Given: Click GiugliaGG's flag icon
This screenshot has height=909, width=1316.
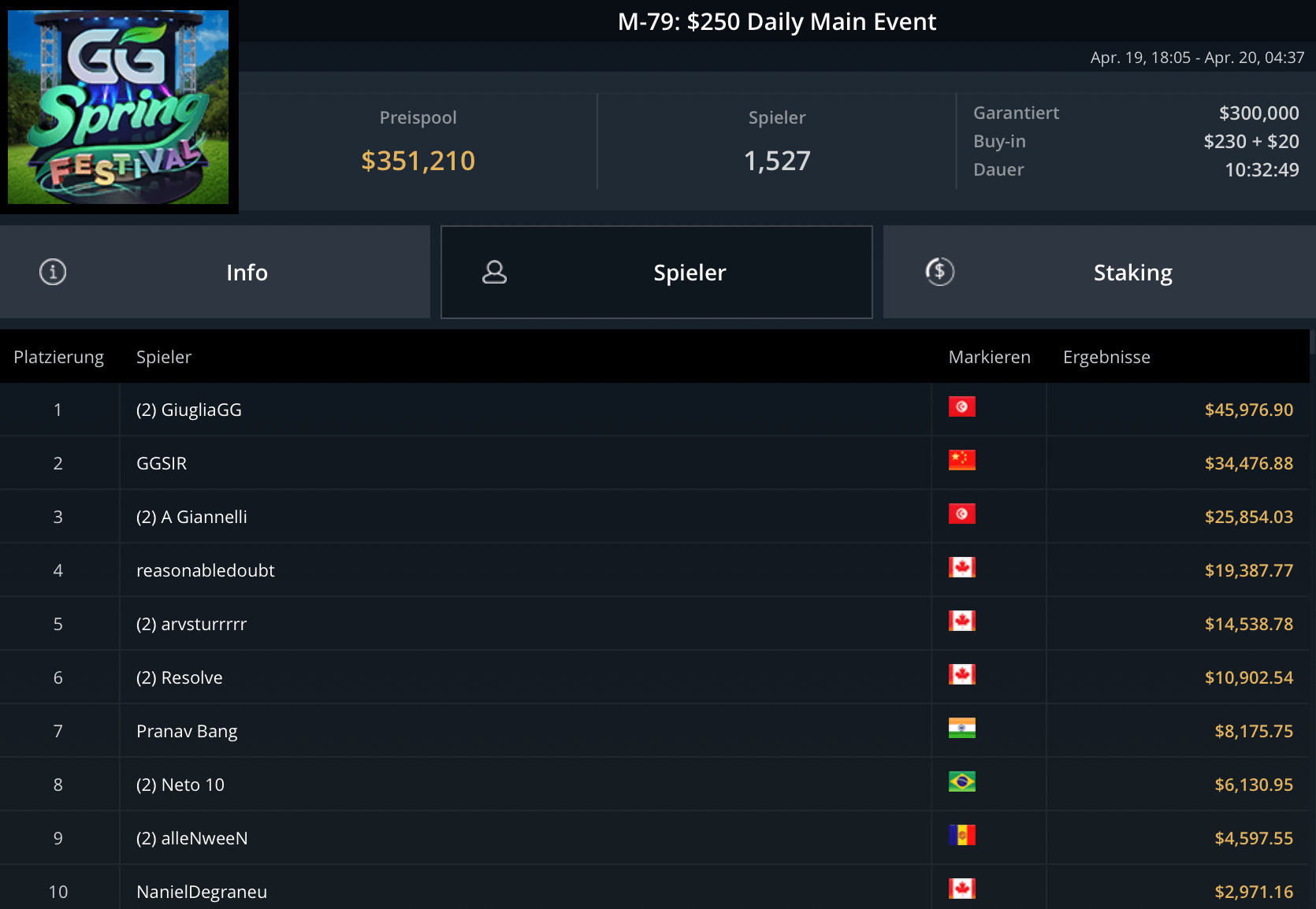Looking at the screenshot, I should point(961,407).
